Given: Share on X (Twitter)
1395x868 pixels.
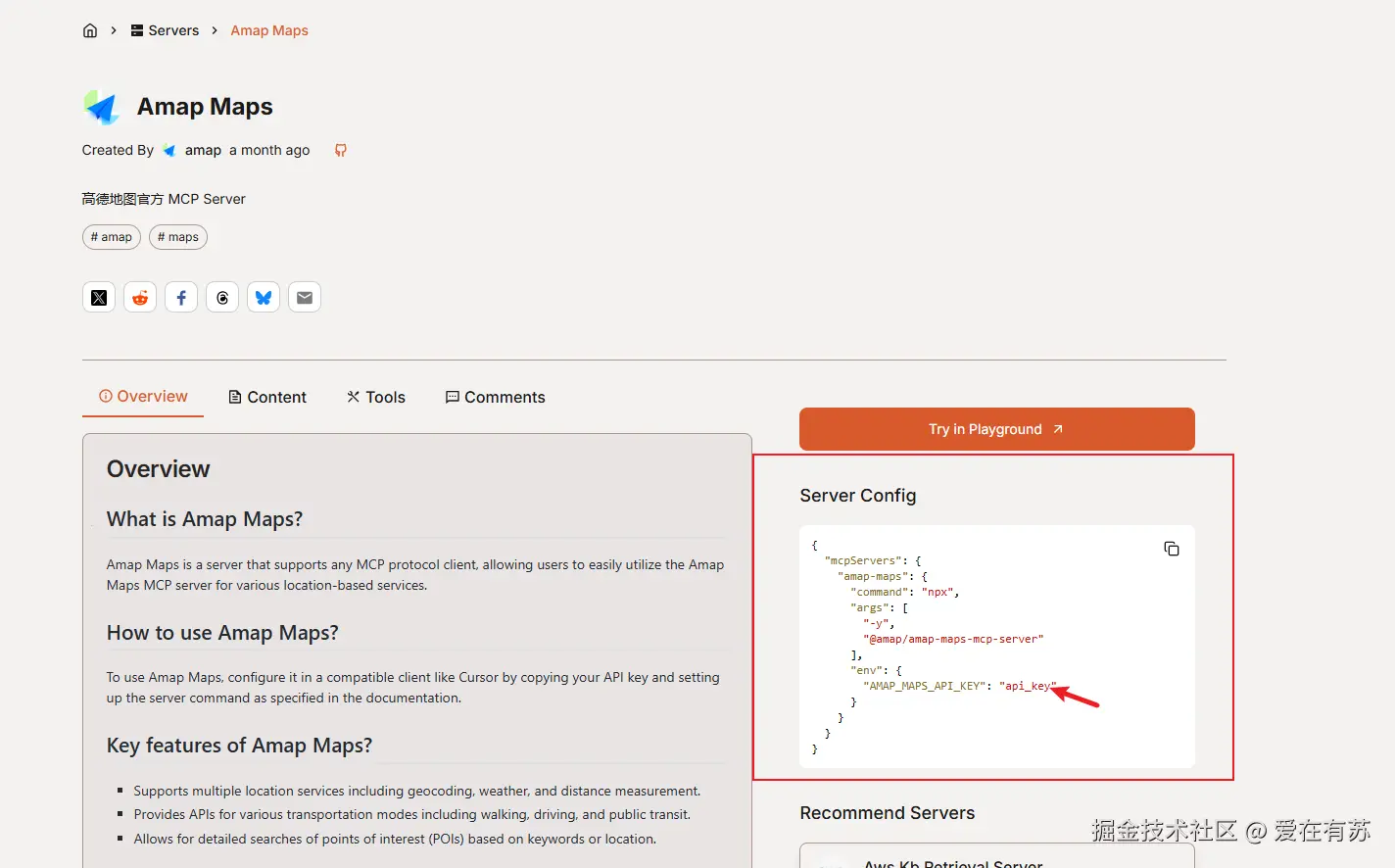Looking at the screenshot, I should pos(99,297).
